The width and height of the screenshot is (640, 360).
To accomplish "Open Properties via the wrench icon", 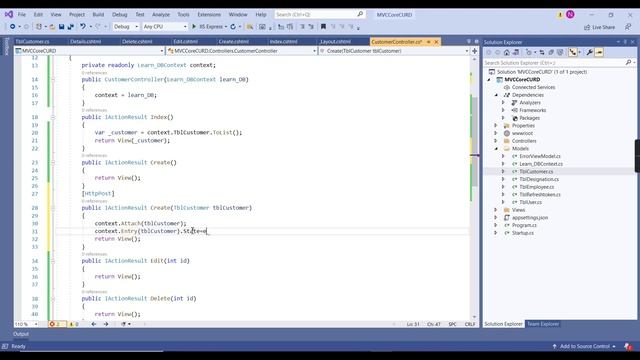I will click(x=589, y=52).
